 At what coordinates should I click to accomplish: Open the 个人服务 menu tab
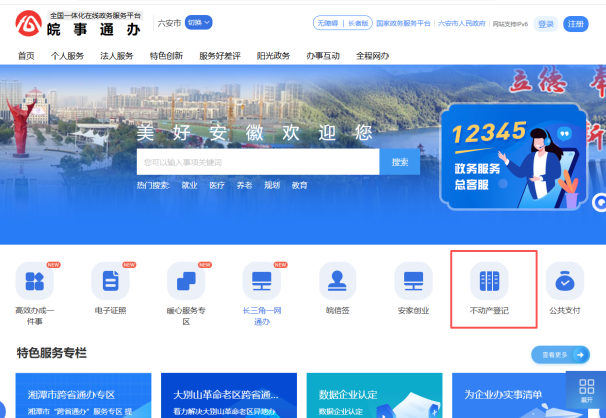[x=68, y=56]
